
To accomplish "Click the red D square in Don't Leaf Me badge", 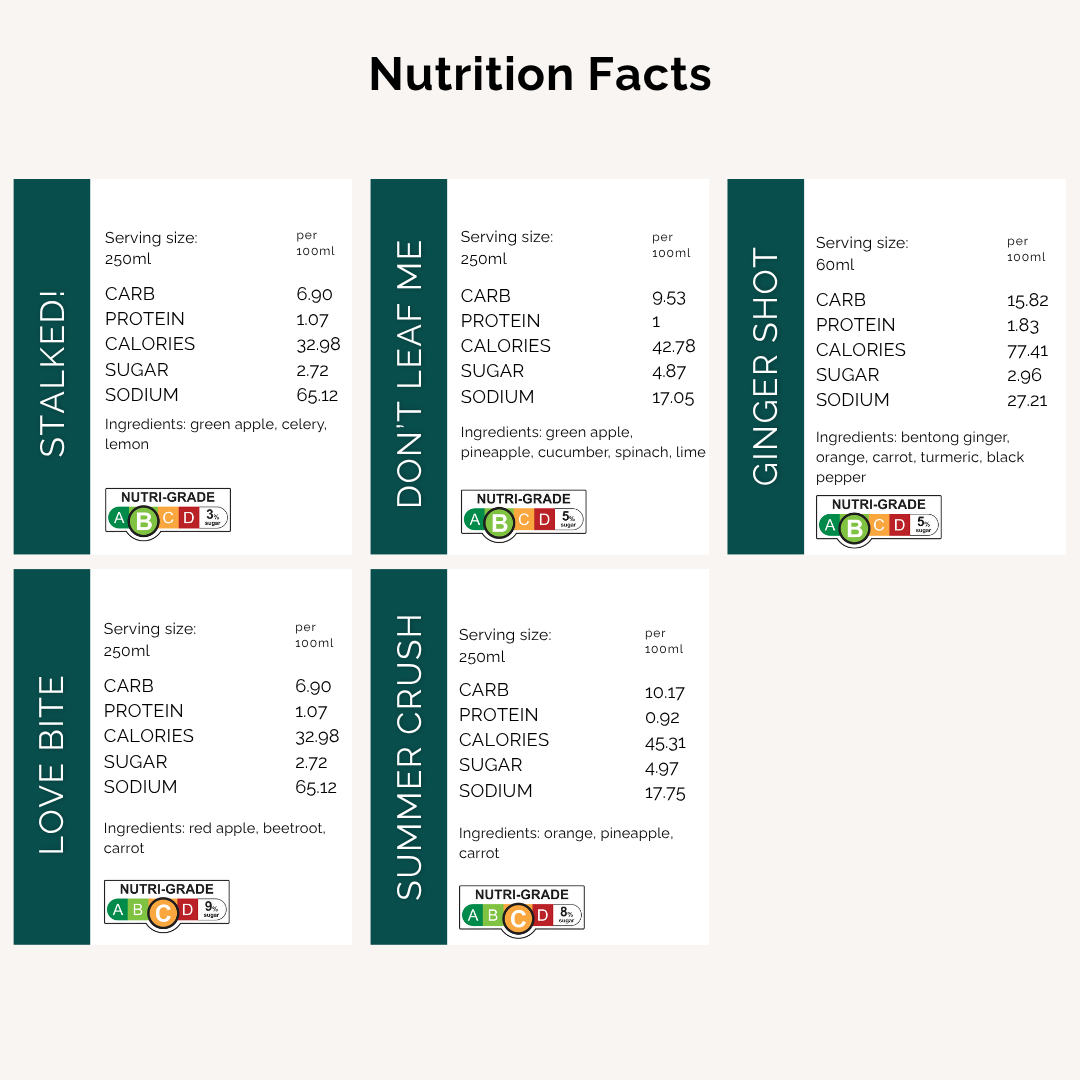I will (544, 520).
